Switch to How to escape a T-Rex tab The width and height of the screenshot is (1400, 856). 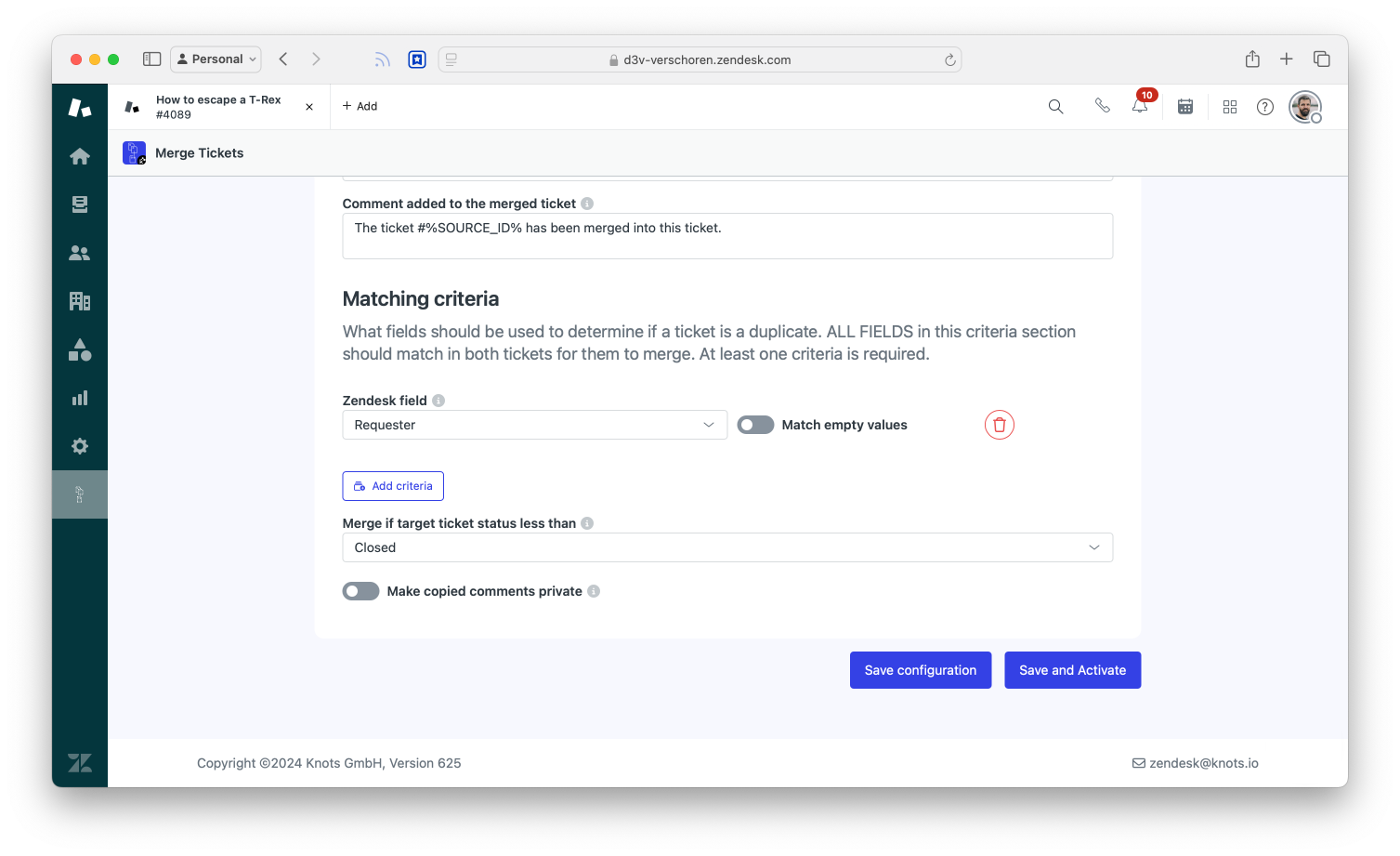(x=218, y=107)
